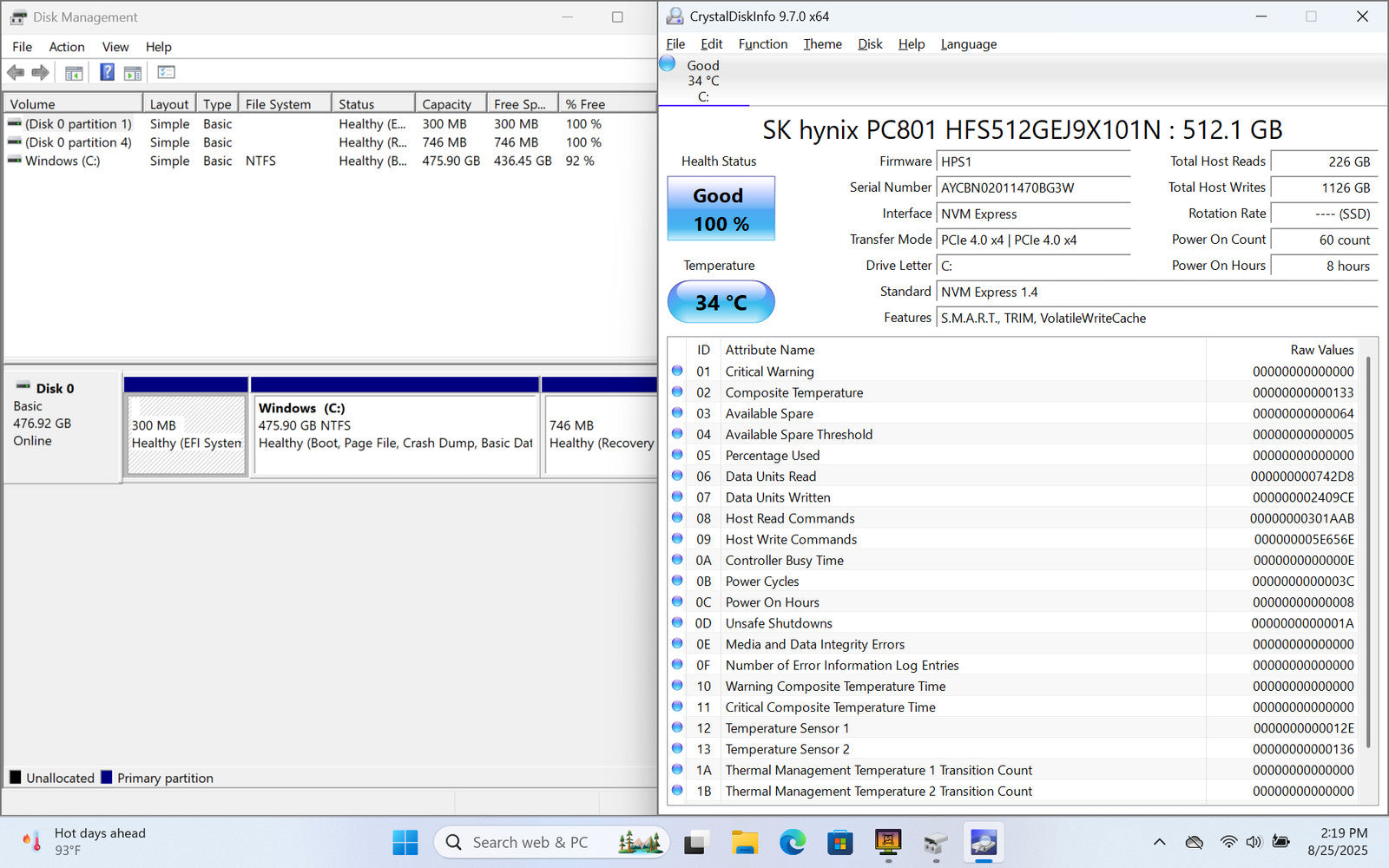Image resolution: width=1389 pixels, height=868 pixels.
Task: Toggle the Show/Hide Console Tree icon
Action: pos(74,73)
